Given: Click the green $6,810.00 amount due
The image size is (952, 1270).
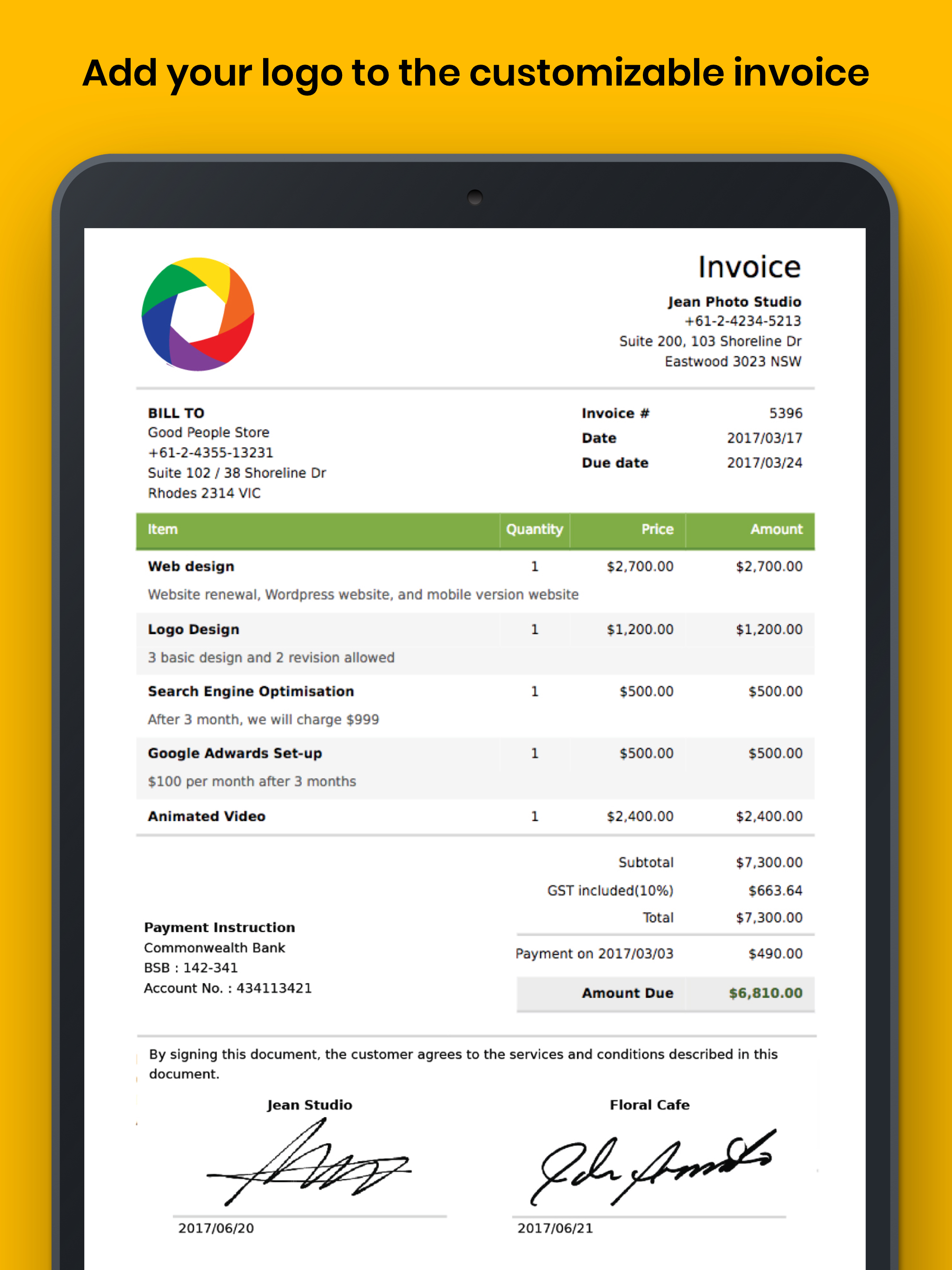Looking at the screenshot, I should click(766, 993).
